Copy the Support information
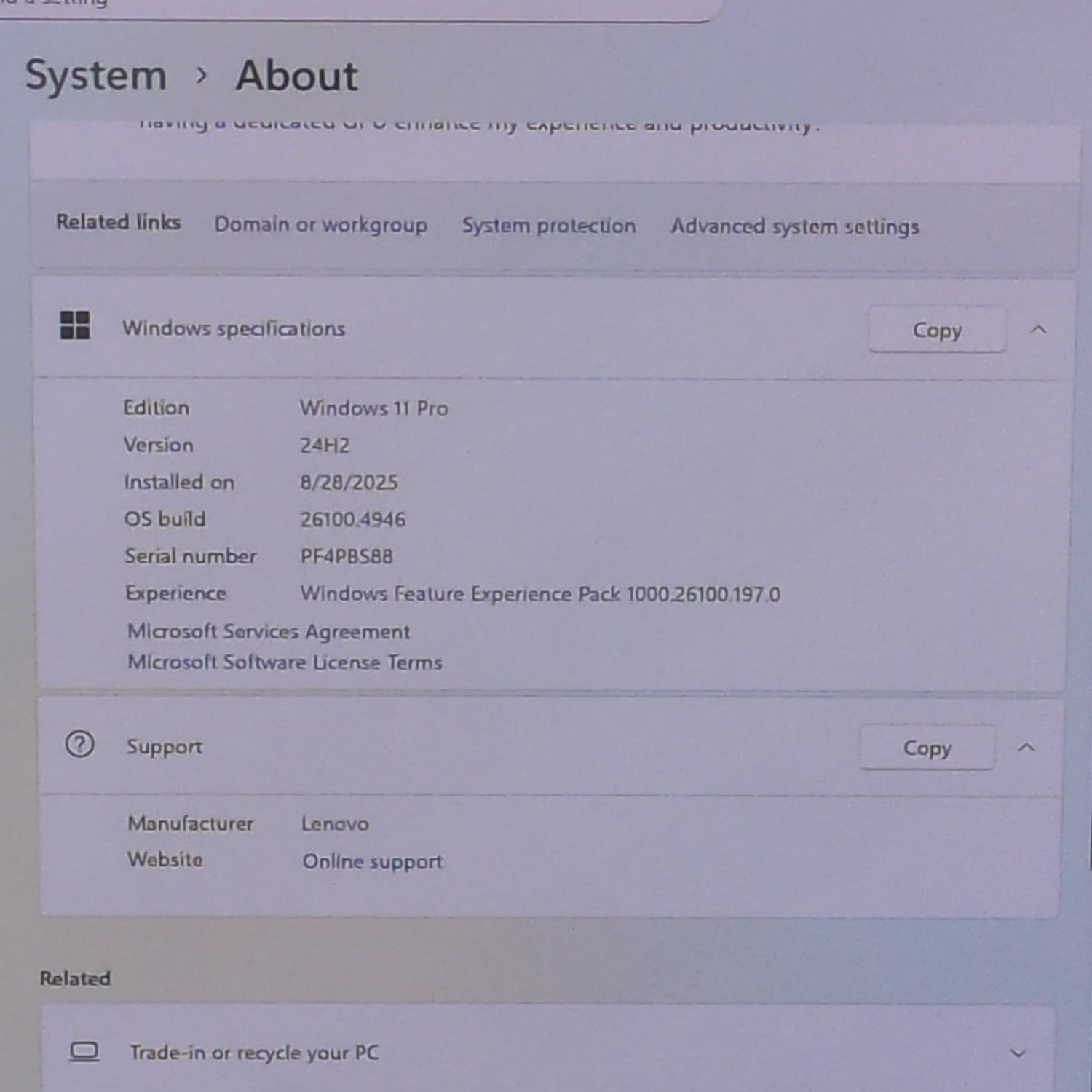1092x1092 pixels. pos(927,748)
